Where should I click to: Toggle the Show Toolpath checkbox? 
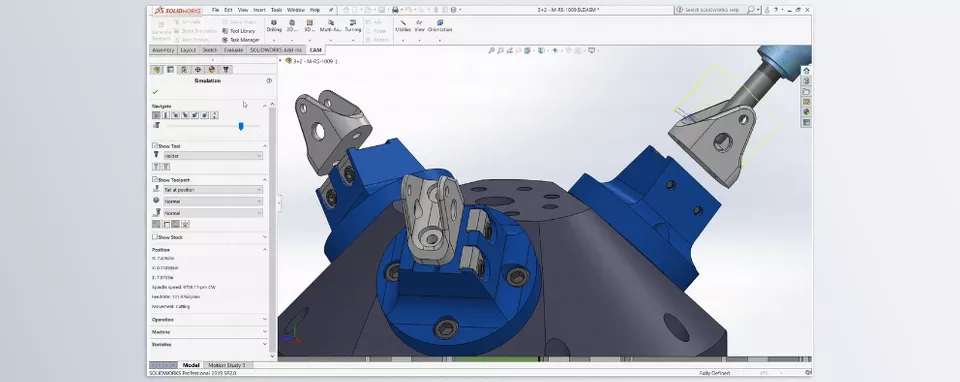pos(155,179)
